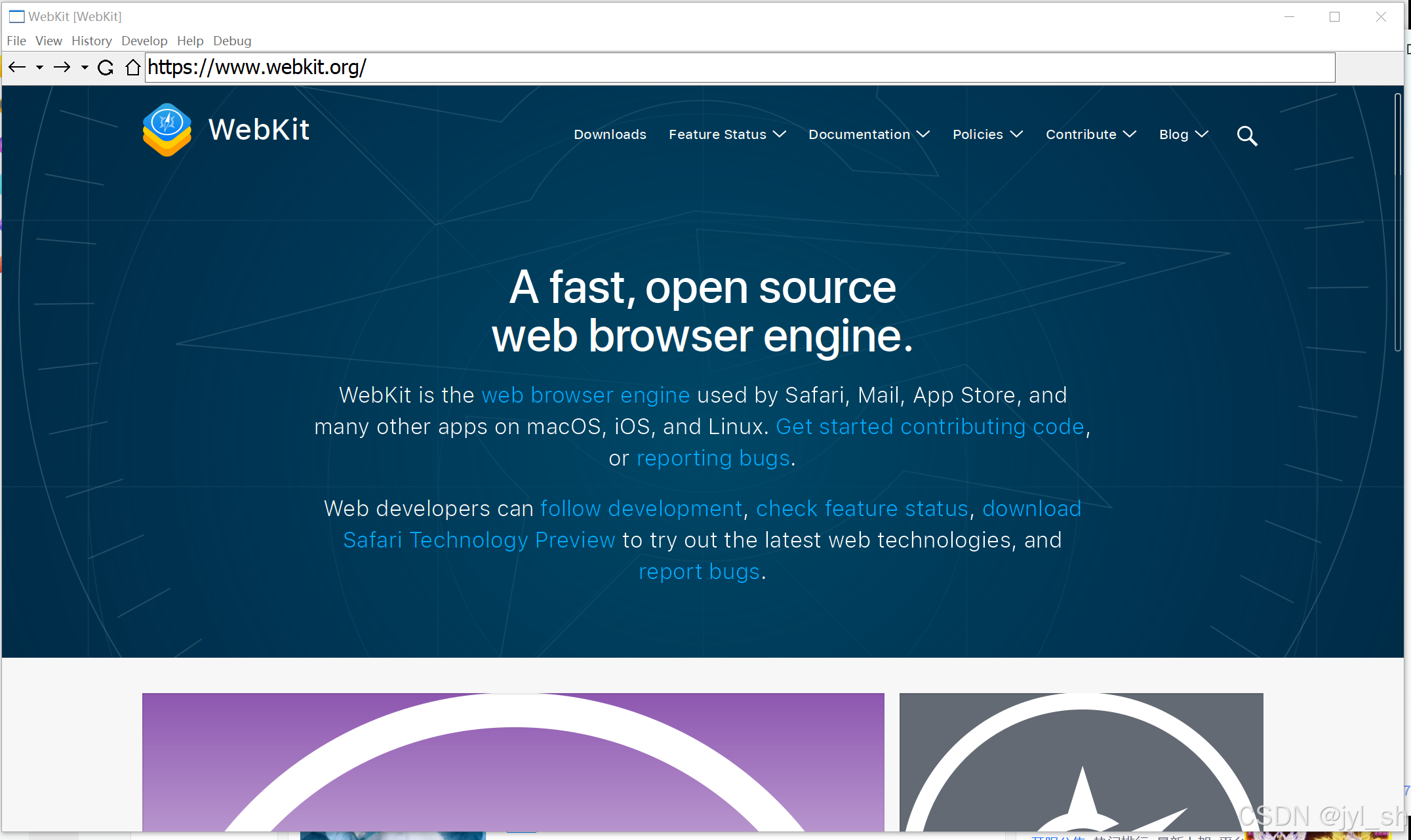Open the History menu
Screen dimensions: 1411x840
point(92,41)
